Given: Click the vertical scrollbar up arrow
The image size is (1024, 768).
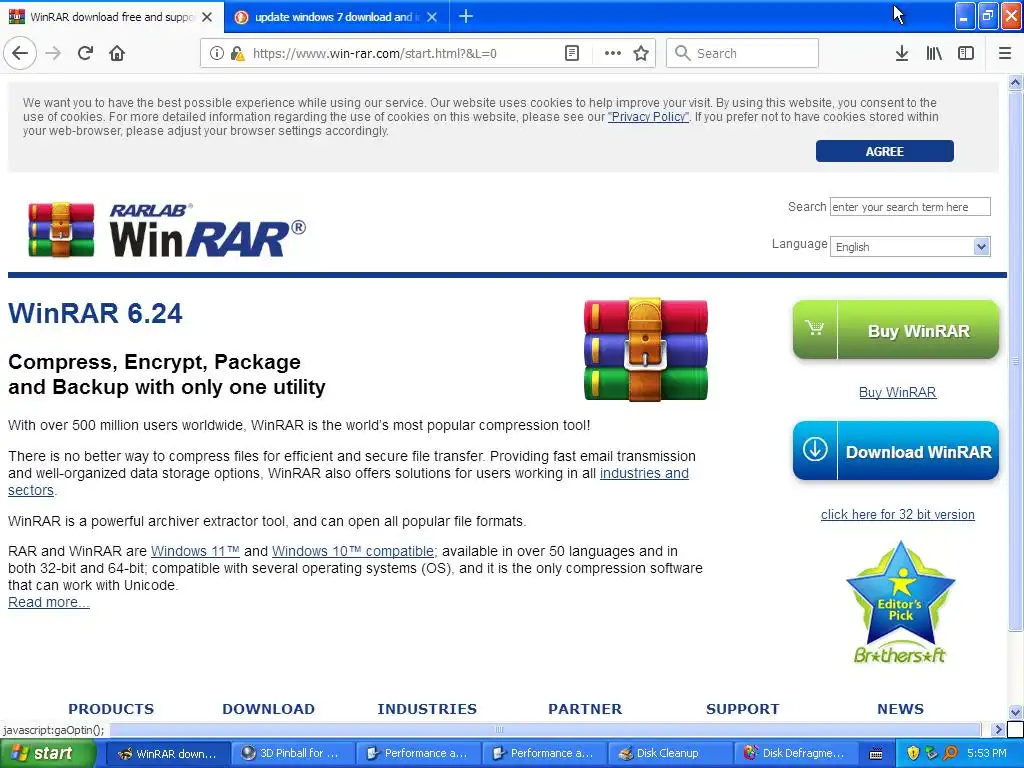Looking at the screenshot, I should [1015, 82].
